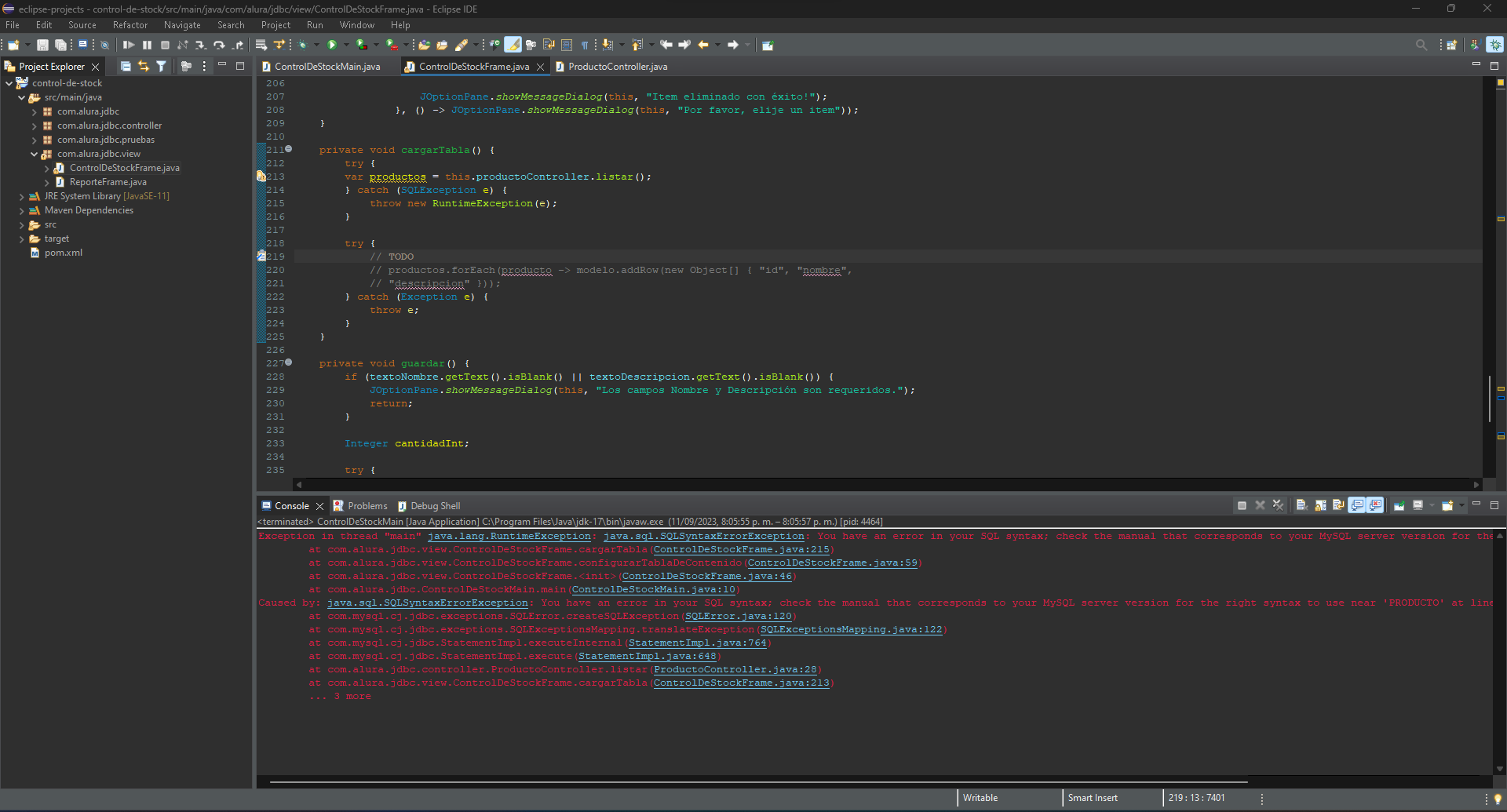Image resolution: width=1507 pixels, height=812 pixels.
Task: Open the Refactor menu
Action: pyautogui.click(x=130, y=25)
